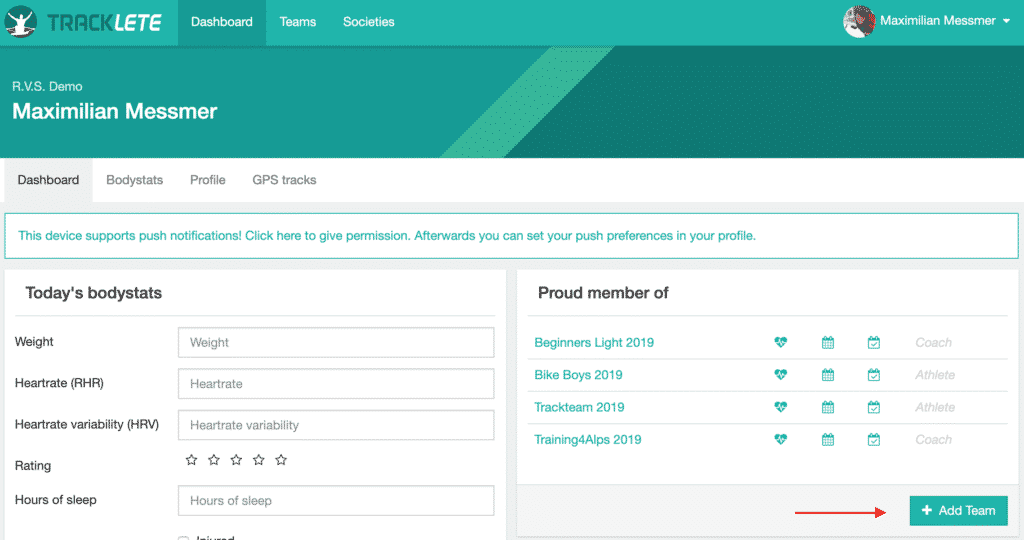Click Athlete role text for Trackteam

coord(935,407)
